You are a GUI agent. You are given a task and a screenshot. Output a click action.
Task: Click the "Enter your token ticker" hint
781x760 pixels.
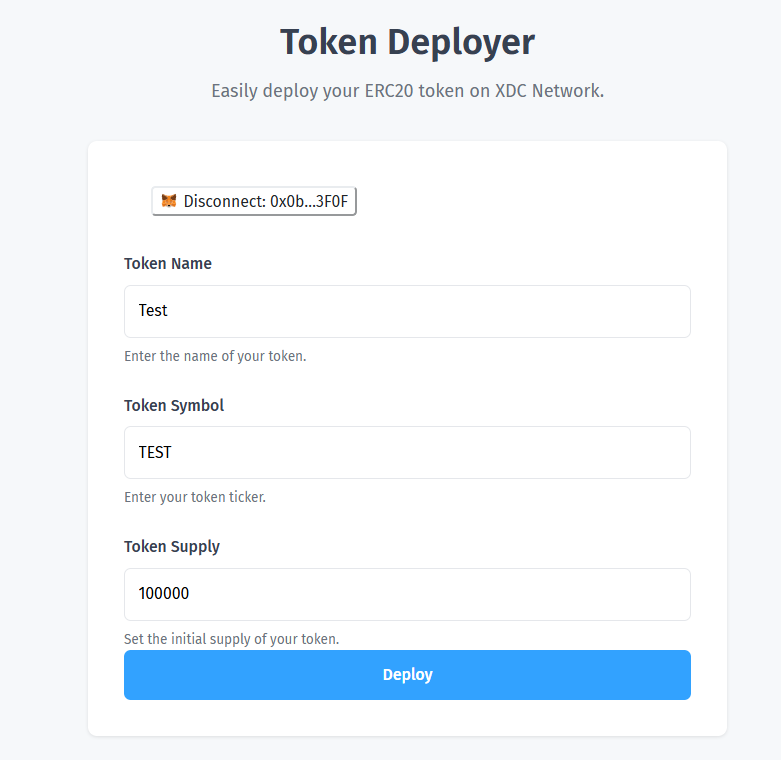click(x=195, y=497)
